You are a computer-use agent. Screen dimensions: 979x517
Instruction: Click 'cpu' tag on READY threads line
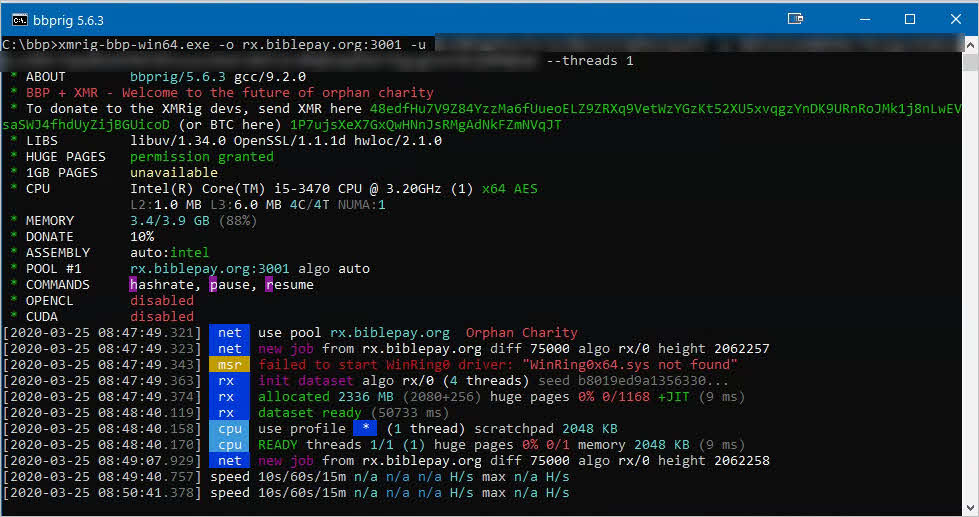(x=229, y=445)
